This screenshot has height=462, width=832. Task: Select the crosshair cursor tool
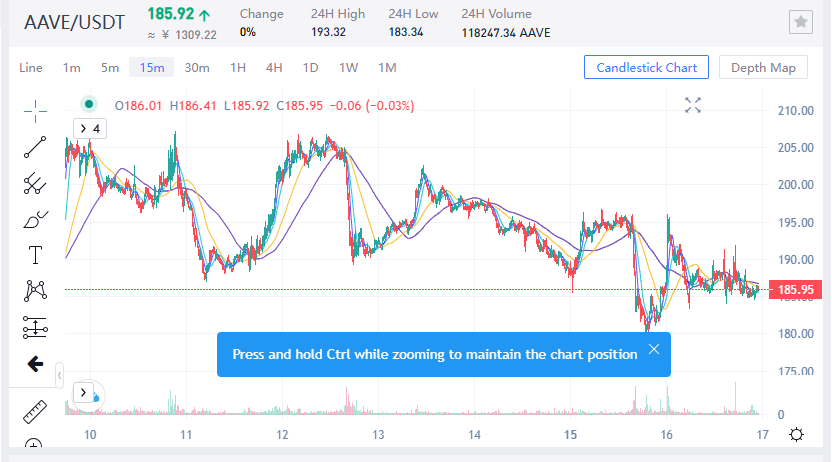(35, 111)
